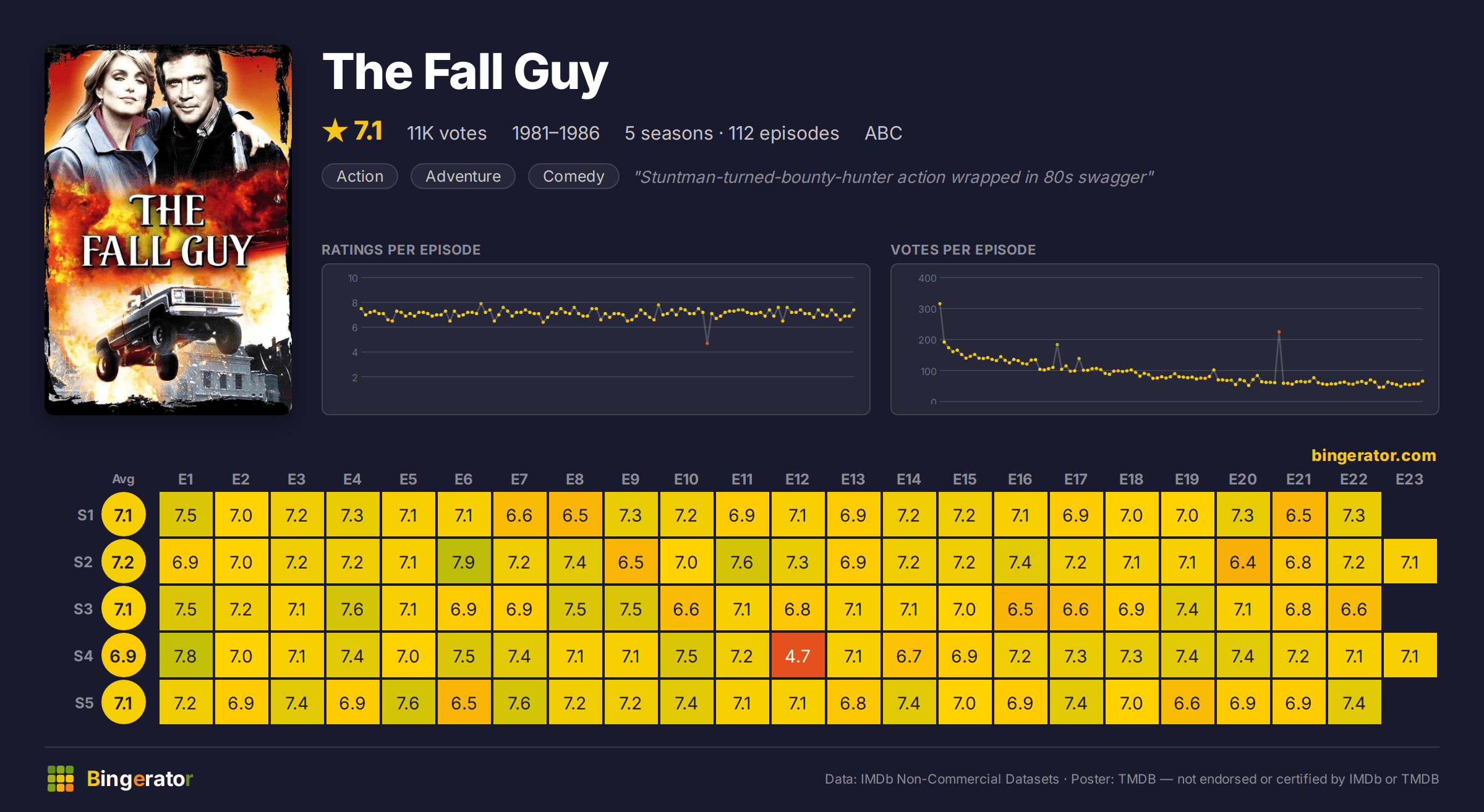Select the E12 column header
Viewport: 1484px width, 812px height.
point(797,479)
